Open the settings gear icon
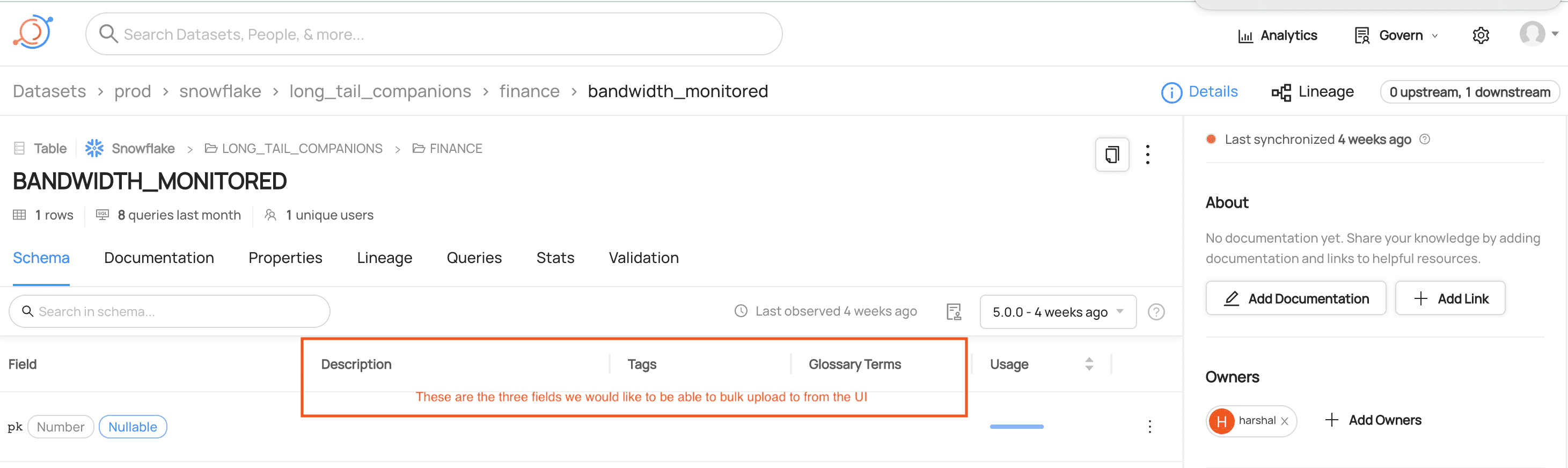 click(1481, 36)
